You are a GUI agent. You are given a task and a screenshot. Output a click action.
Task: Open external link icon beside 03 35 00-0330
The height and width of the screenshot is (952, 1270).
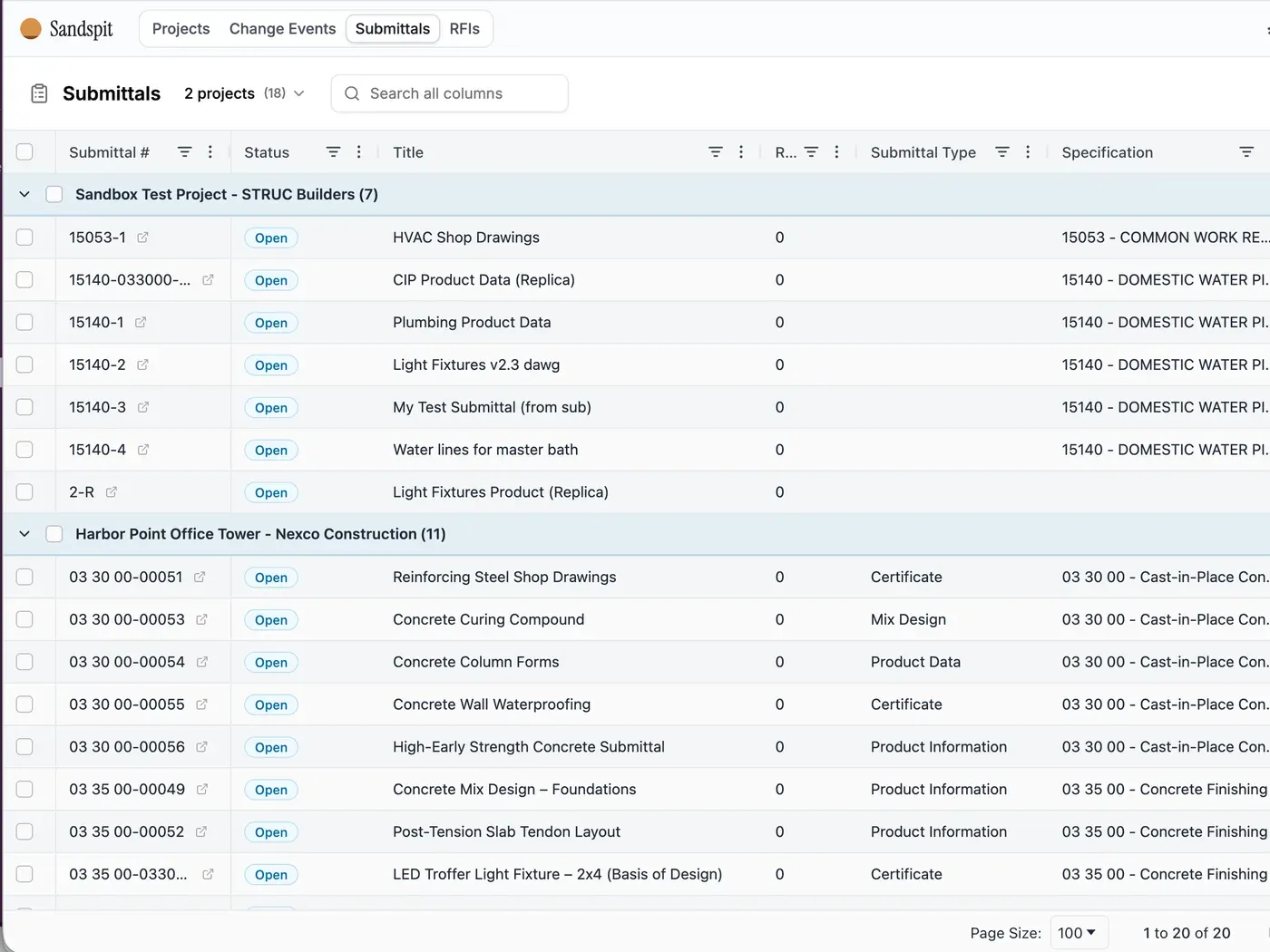[208, 874]
